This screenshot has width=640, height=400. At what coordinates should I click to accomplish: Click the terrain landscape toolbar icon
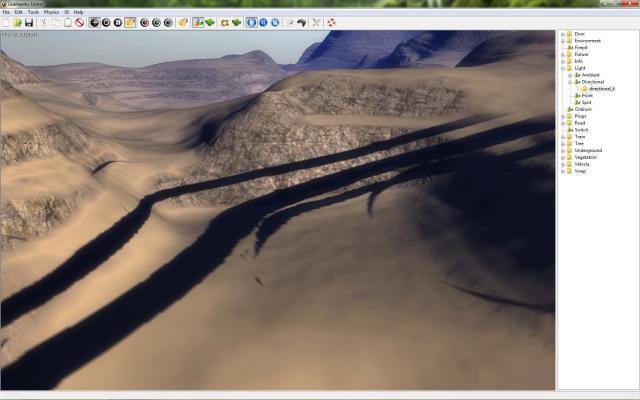198,22
